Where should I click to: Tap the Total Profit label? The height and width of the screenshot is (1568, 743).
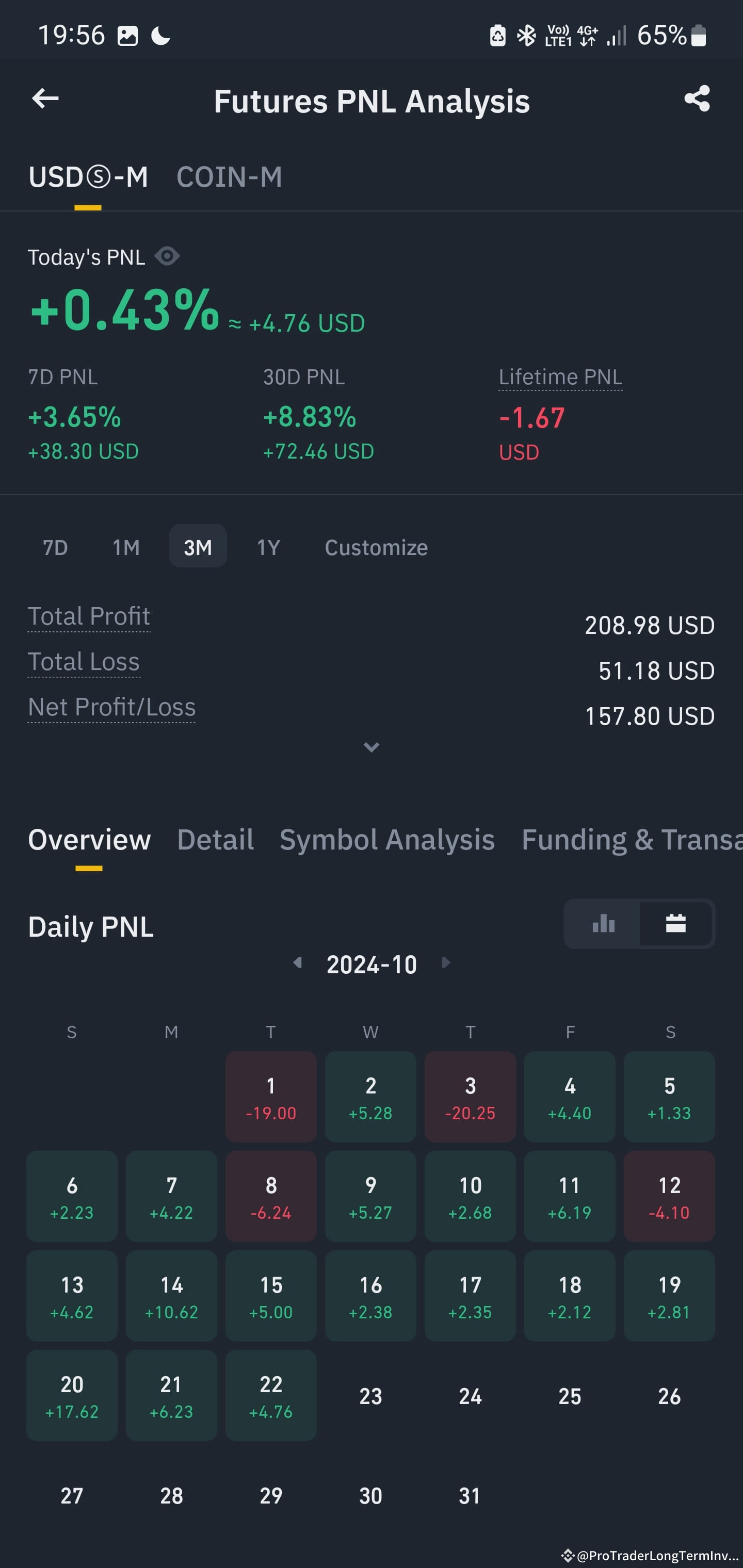pyautogui.click(x=89, y=616)
